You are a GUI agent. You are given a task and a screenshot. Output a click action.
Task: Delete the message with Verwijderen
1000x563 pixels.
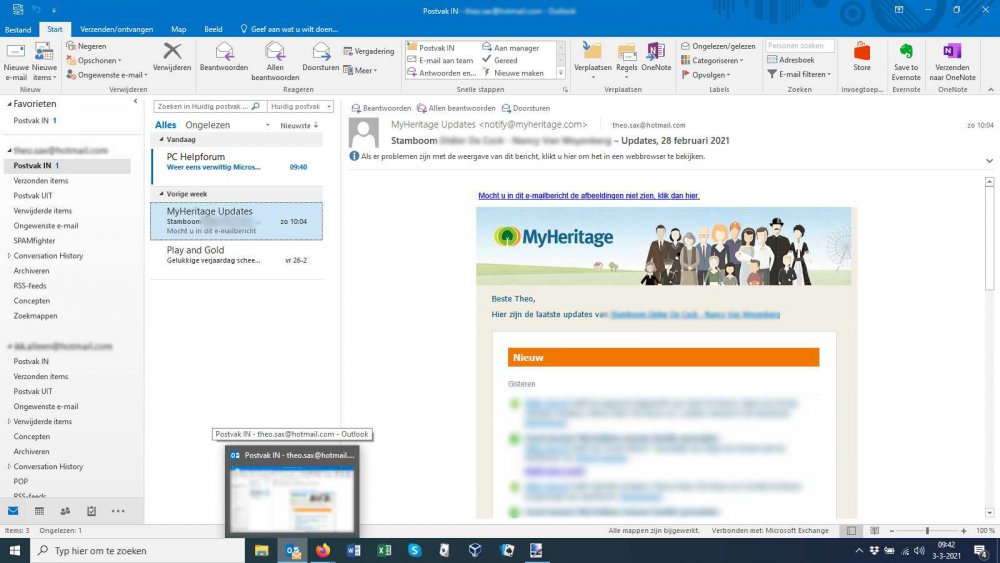(172, 57)
